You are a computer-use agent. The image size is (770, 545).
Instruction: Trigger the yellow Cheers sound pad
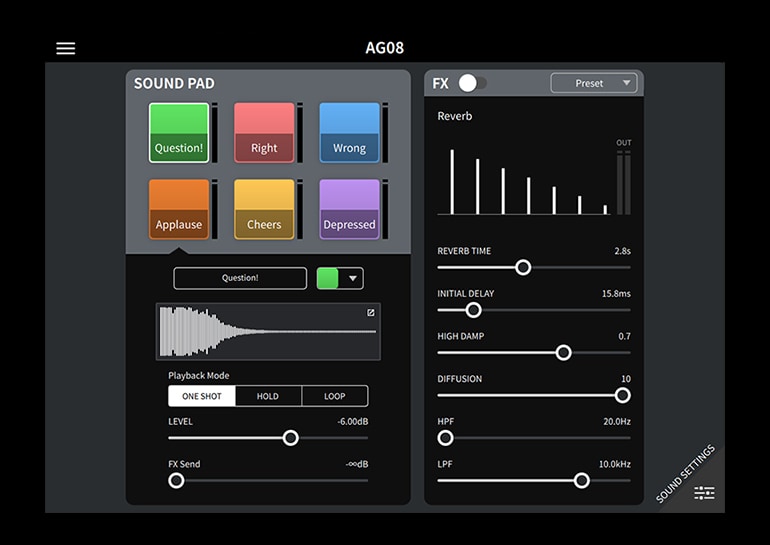coord(264,209)
